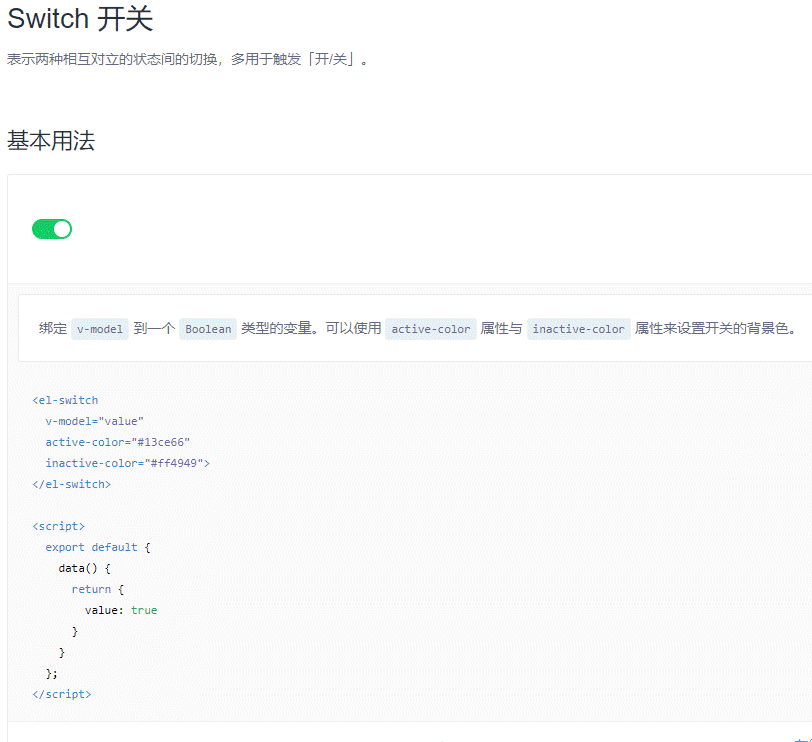Screen dimensions: 812x742
Task: Click the "export default {" code line
Action: (x=98, y=547)
